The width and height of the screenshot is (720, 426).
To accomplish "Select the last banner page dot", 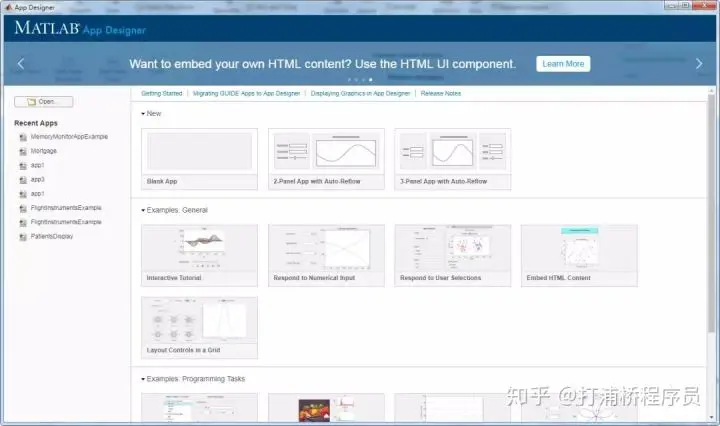I will pos(371,80).
